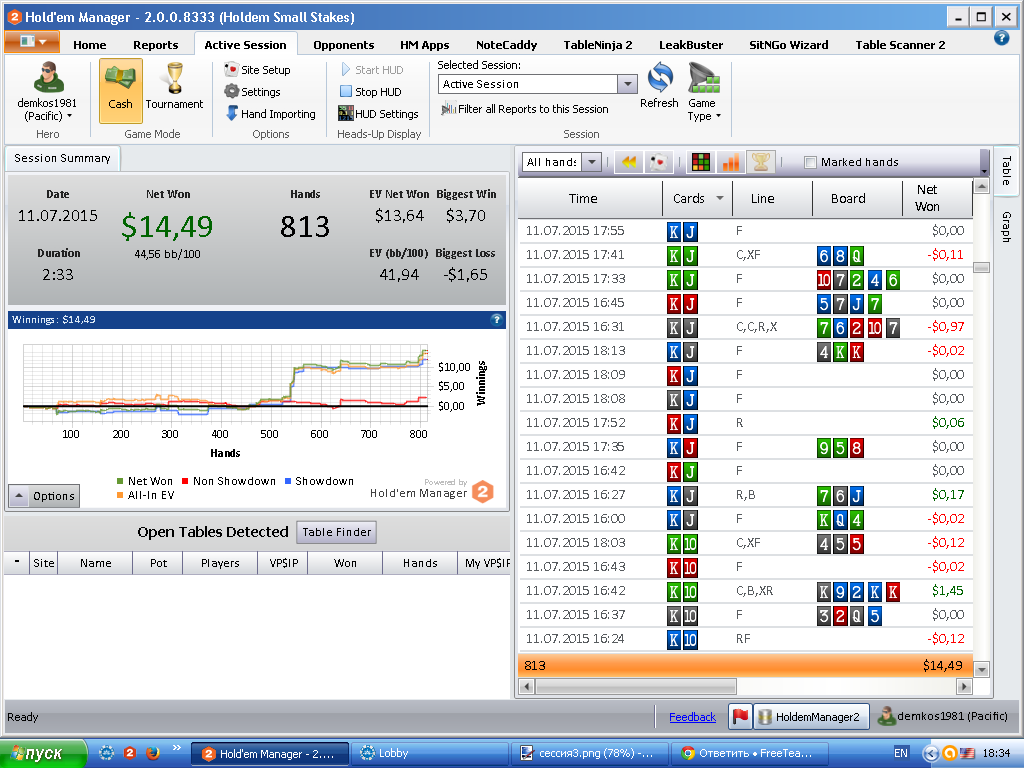Open Firefox from quick launch
1024x768 pixels.
tap(153, 753)
